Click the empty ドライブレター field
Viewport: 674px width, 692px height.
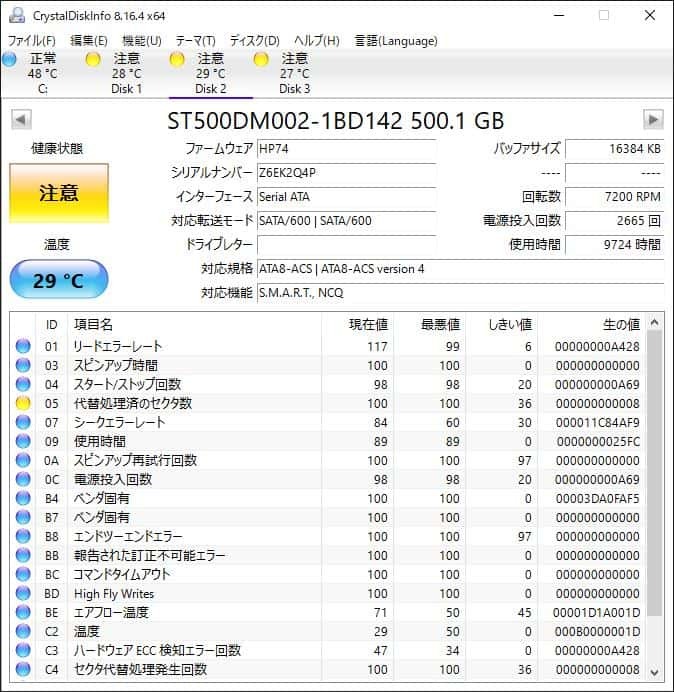(346, 244)
